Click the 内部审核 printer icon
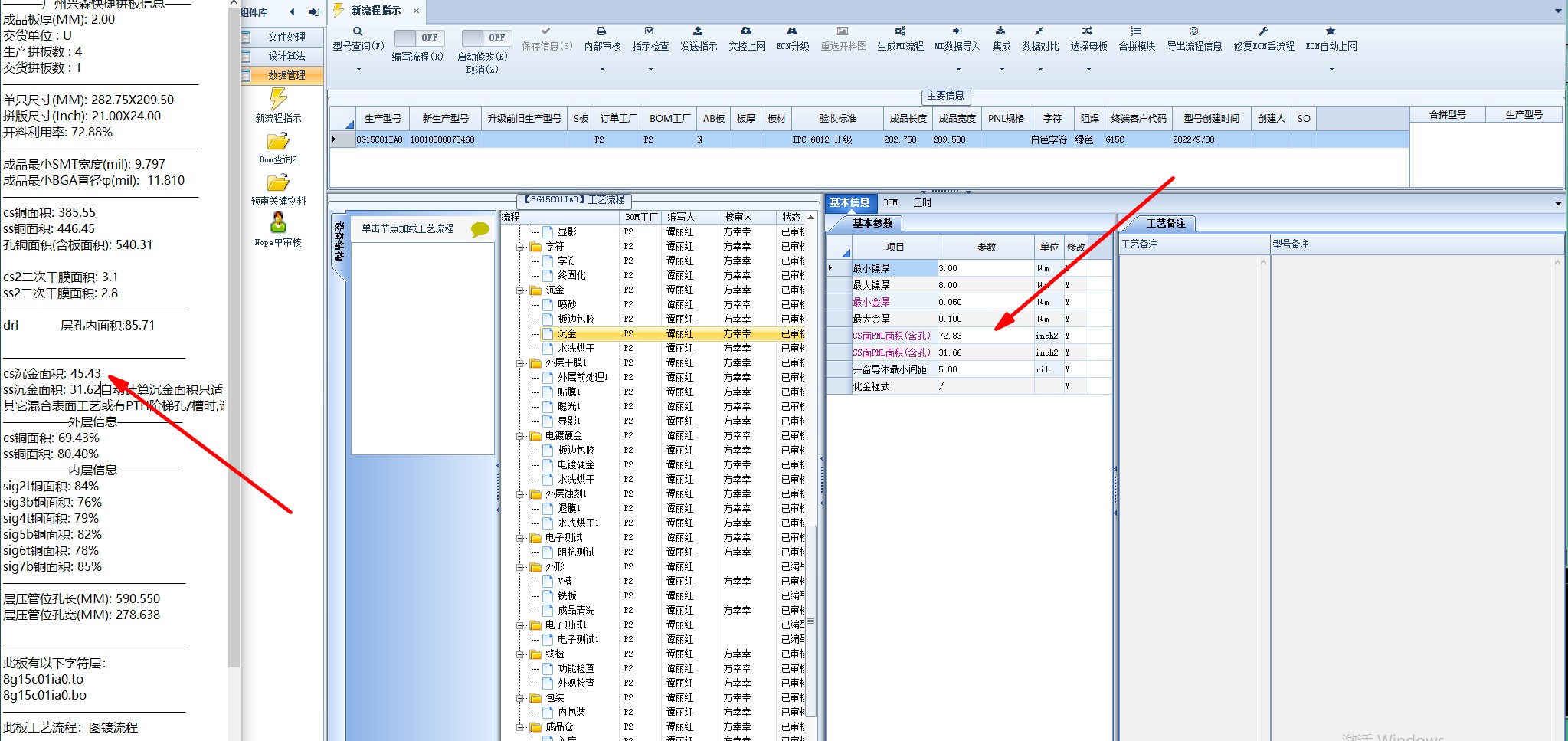 click(x=601, y=31)
